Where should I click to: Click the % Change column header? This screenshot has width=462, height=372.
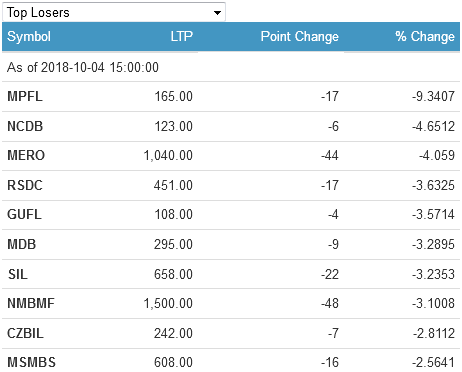point(425,36)
